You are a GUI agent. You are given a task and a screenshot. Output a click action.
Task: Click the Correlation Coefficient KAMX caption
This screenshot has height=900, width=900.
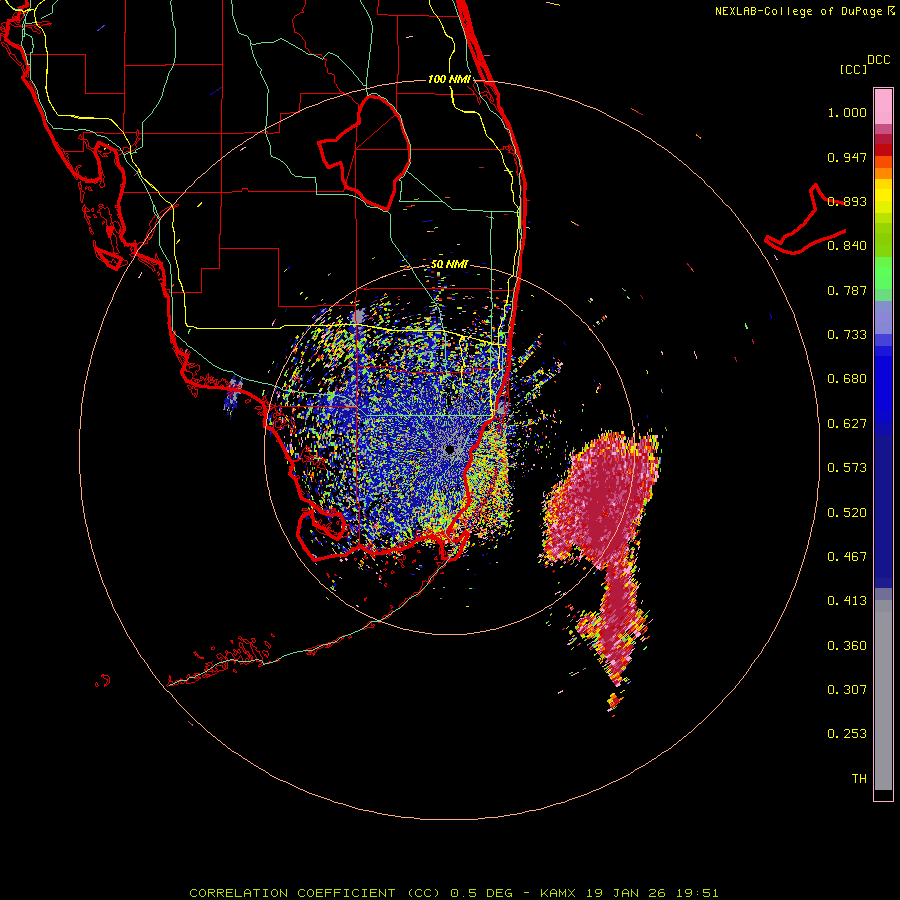tap(453, 893)
